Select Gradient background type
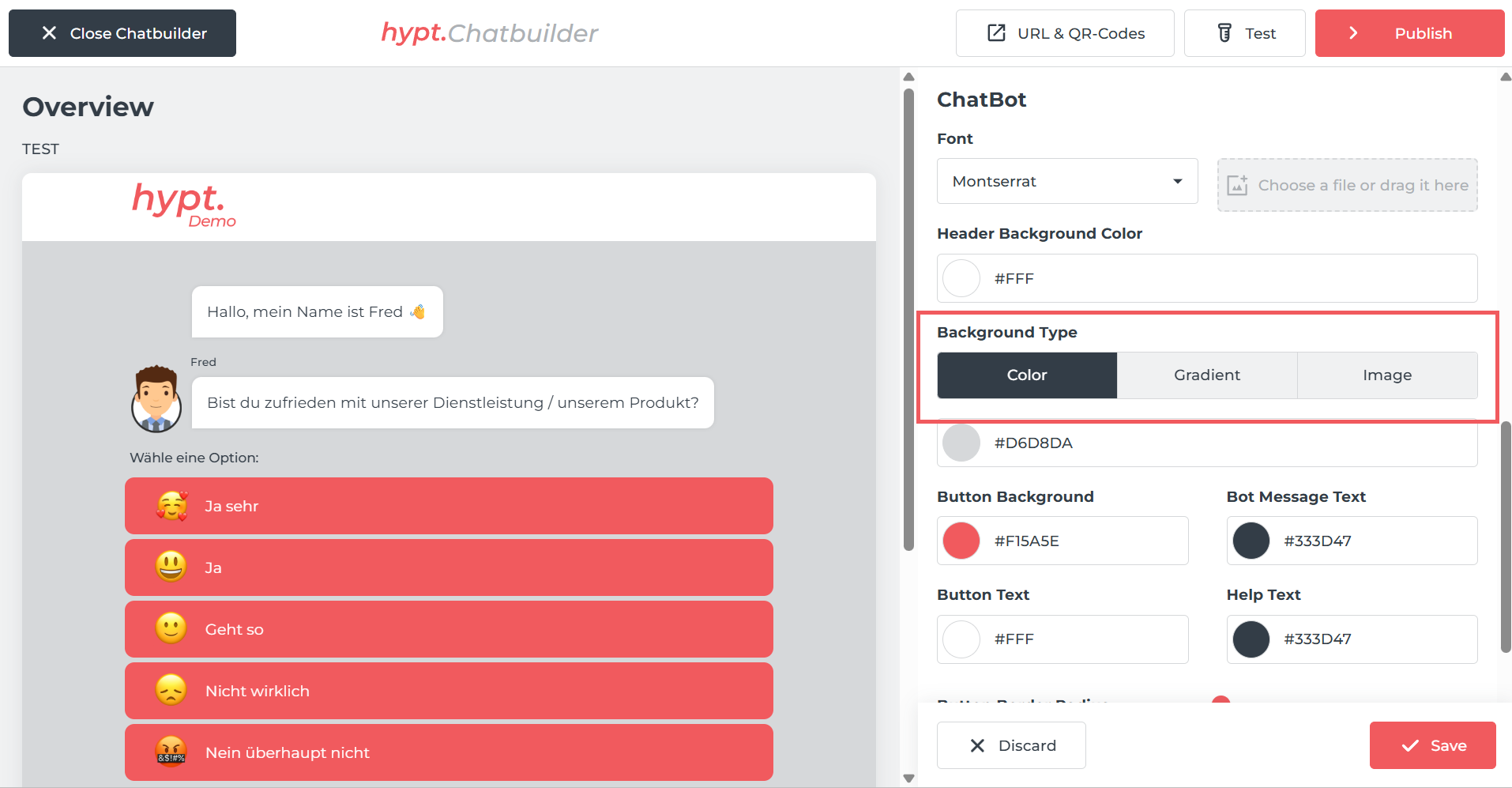 click(1207, 375)
